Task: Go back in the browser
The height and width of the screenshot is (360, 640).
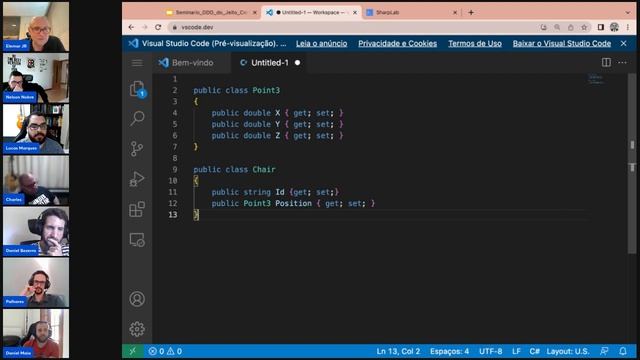Action: [131, 27]
